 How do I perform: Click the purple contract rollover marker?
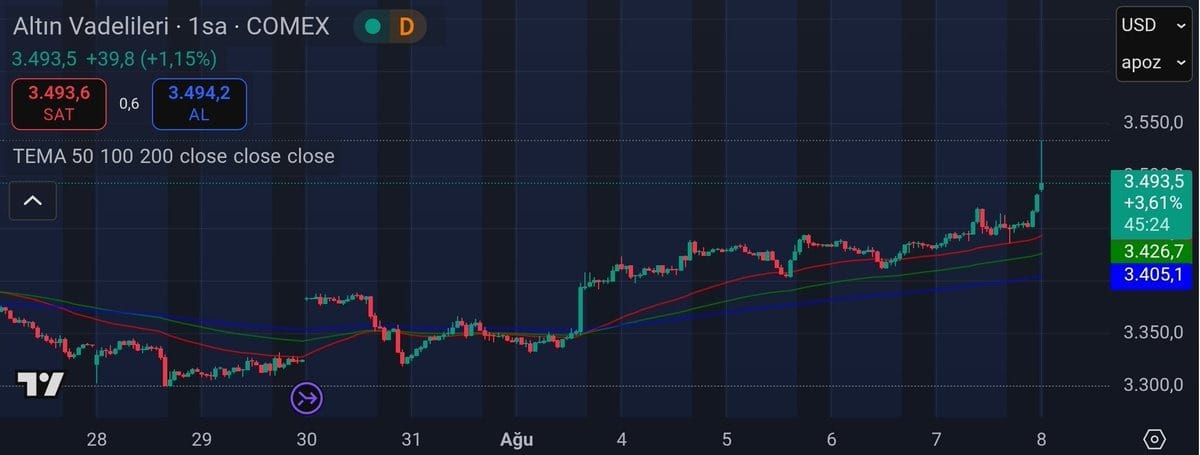pyautogui.click(x=307, y=399)
